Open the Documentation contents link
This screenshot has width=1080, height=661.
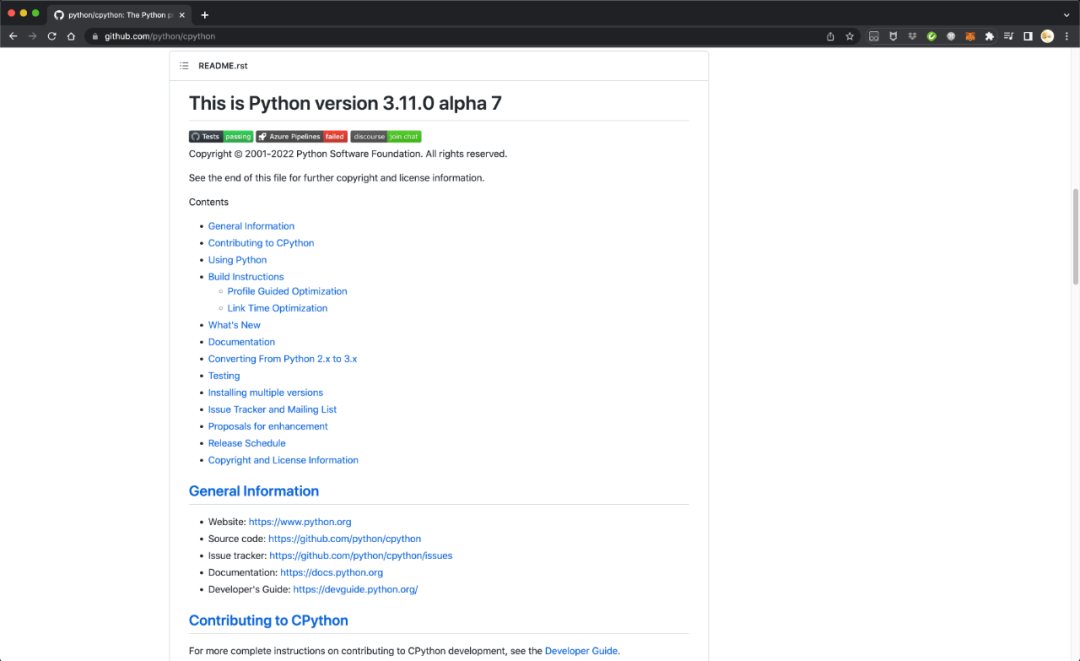(x=241, y=342)
